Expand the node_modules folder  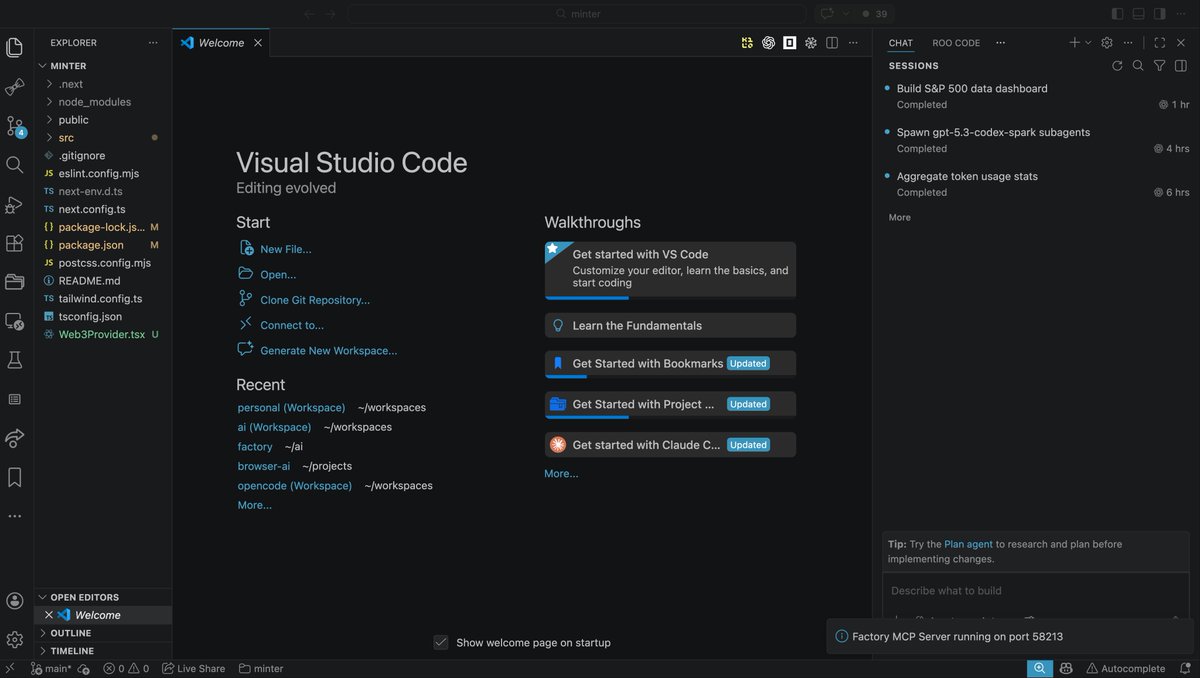point(103,102)
